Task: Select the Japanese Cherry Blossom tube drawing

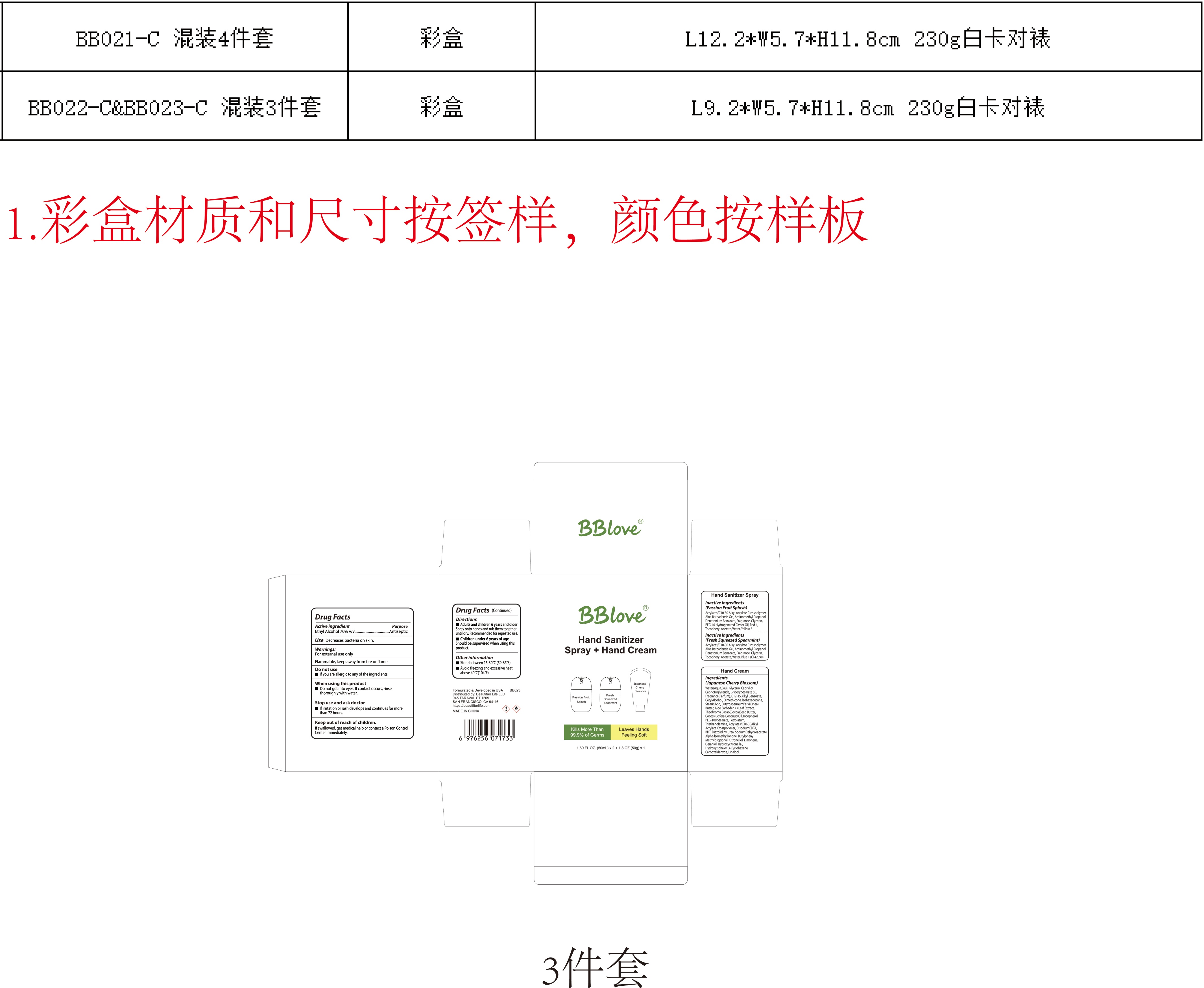Action: click(x=640, y=690)
